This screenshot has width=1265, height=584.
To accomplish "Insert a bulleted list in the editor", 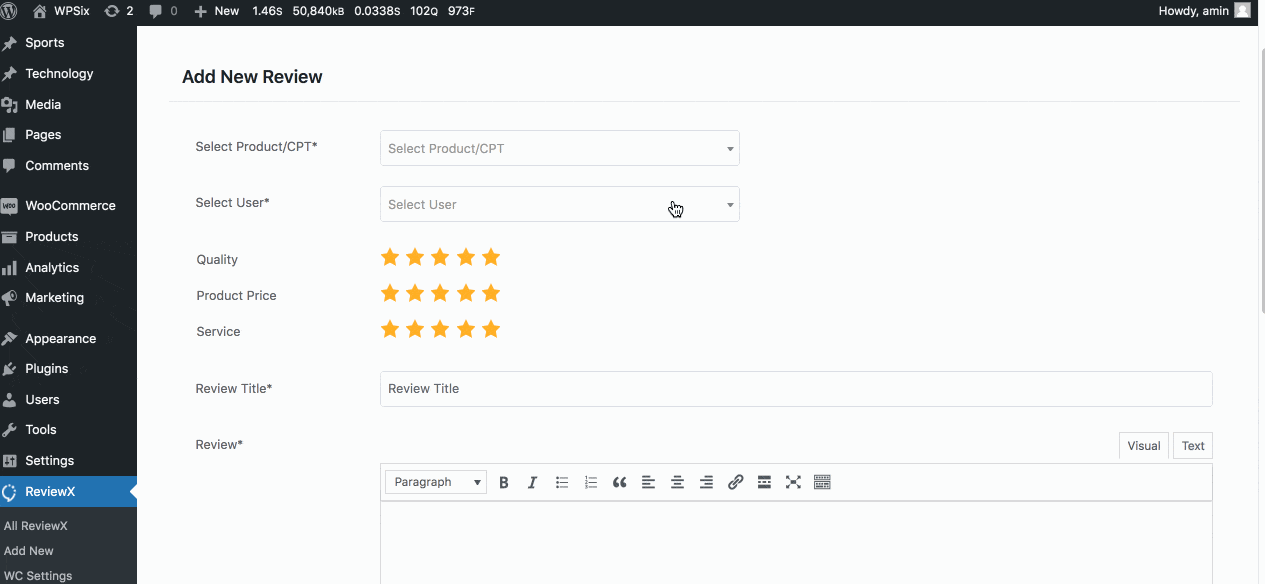I will coord(562,482).
